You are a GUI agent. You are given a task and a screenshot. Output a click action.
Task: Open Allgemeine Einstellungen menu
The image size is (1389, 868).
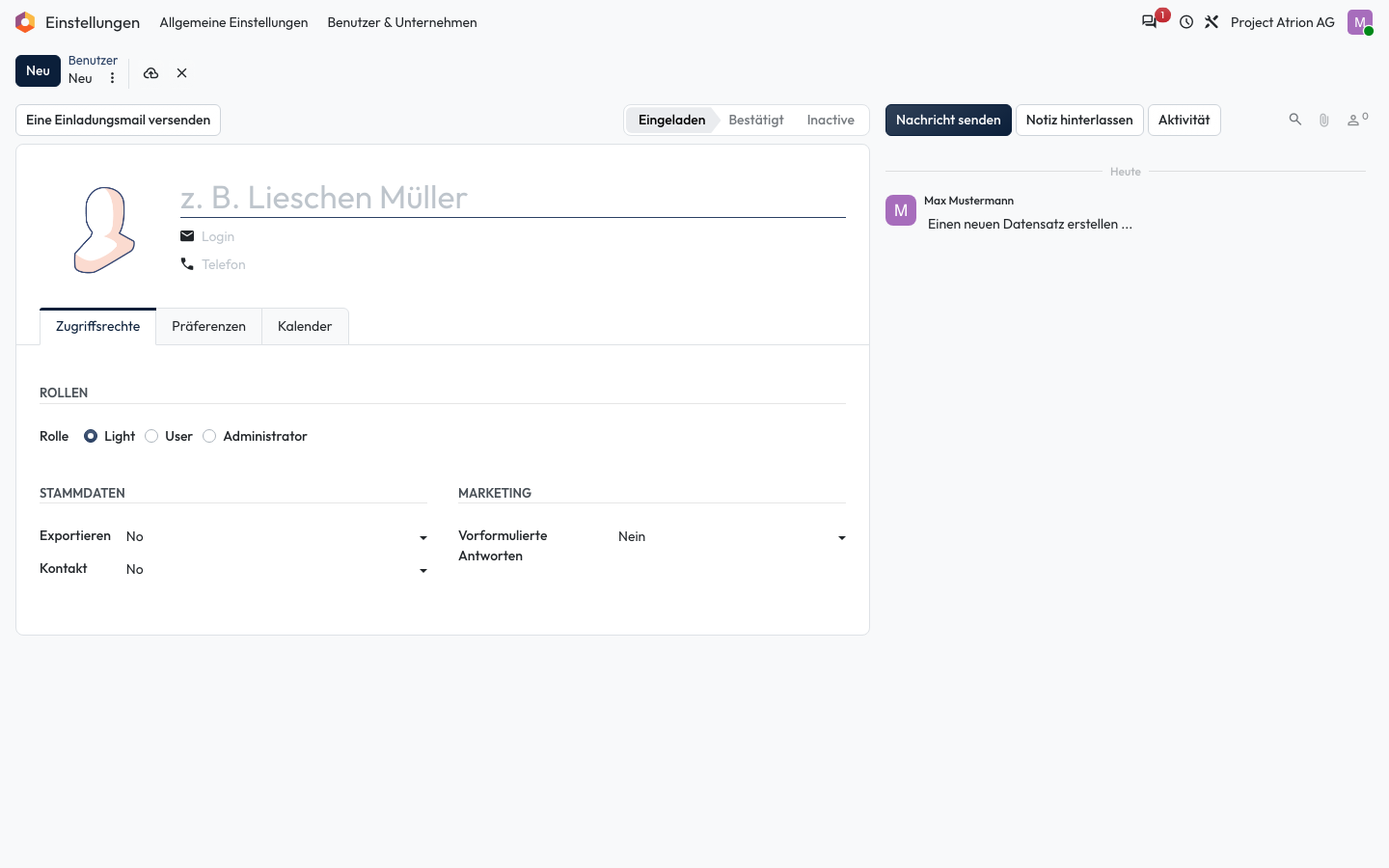point(233,22)
